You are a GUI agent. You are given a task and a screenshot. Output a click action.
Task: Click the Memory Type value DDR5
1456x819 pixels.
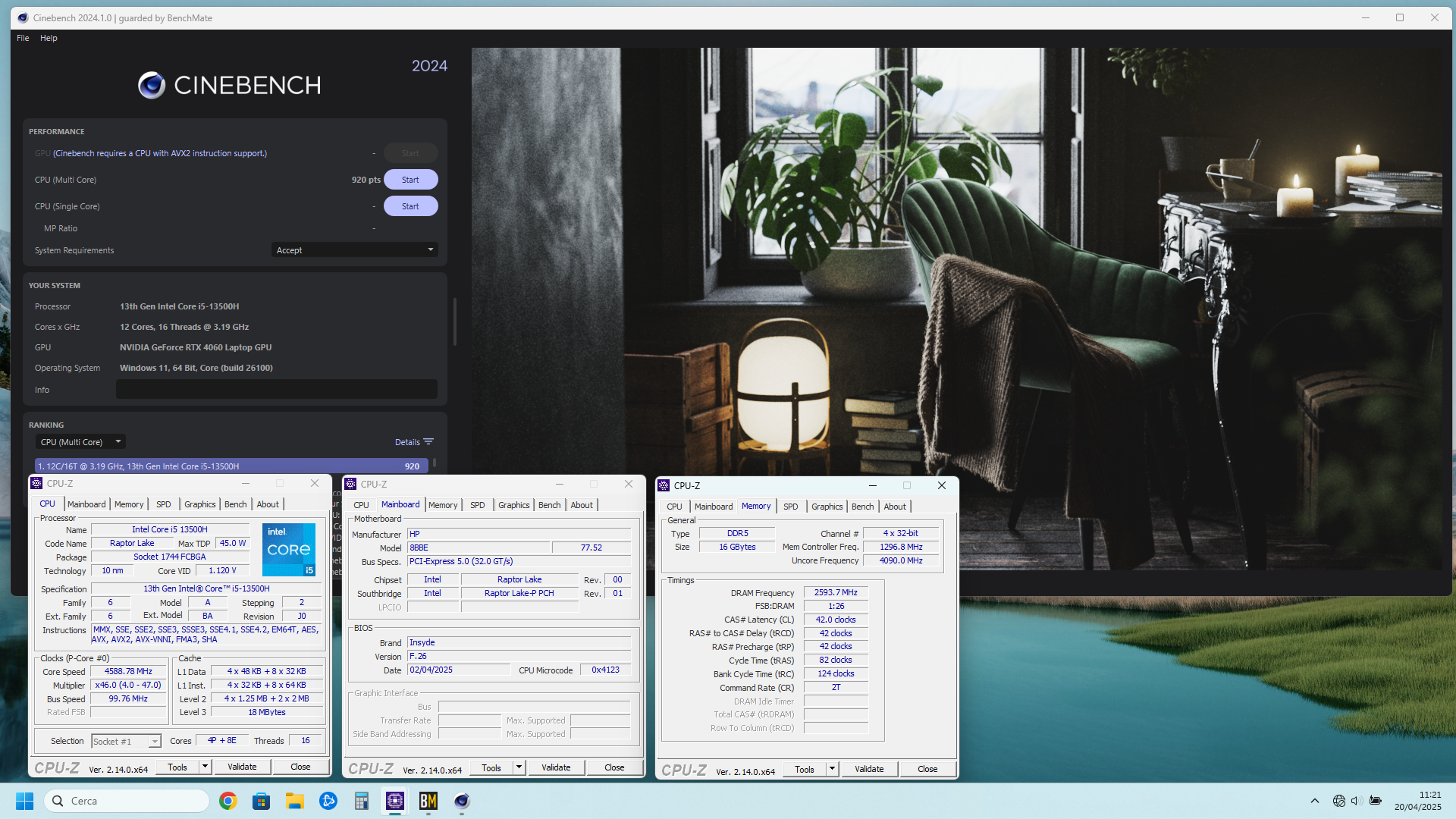coord(737,533)
